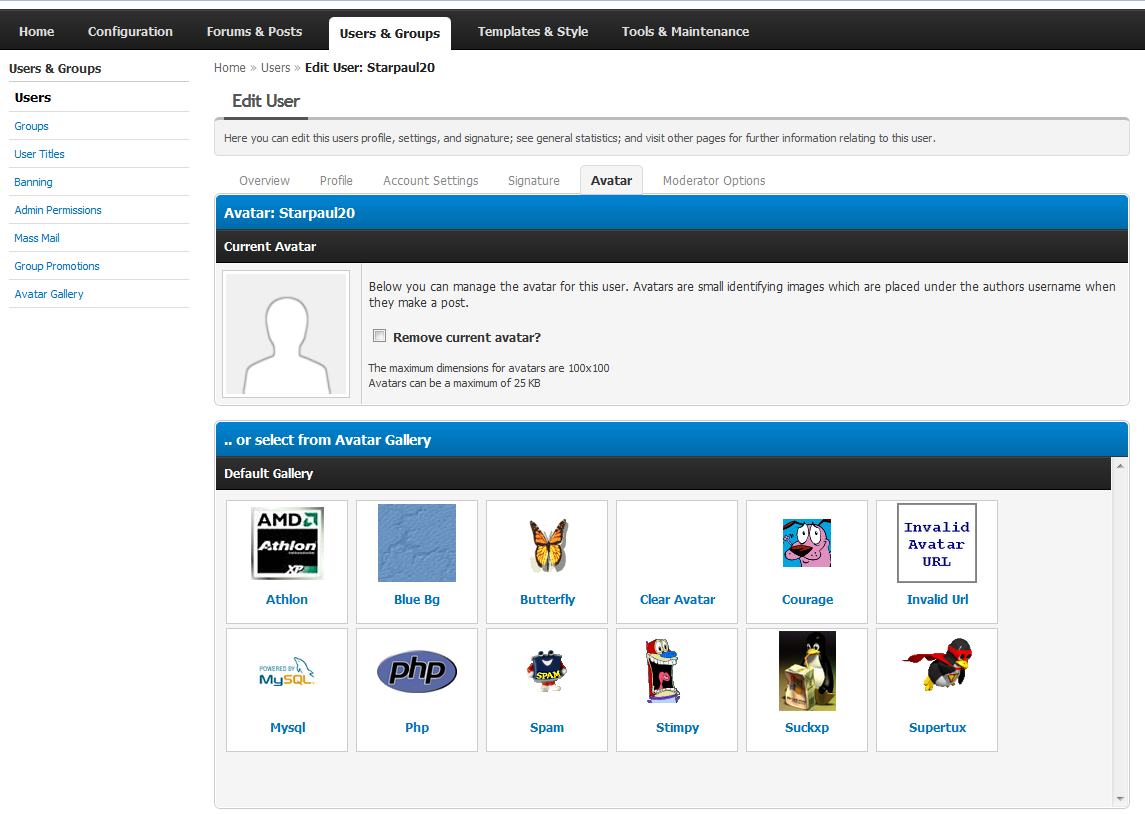Open Users in the sidebar
This screenshot has width=1145, height=814.
[33, 97]
